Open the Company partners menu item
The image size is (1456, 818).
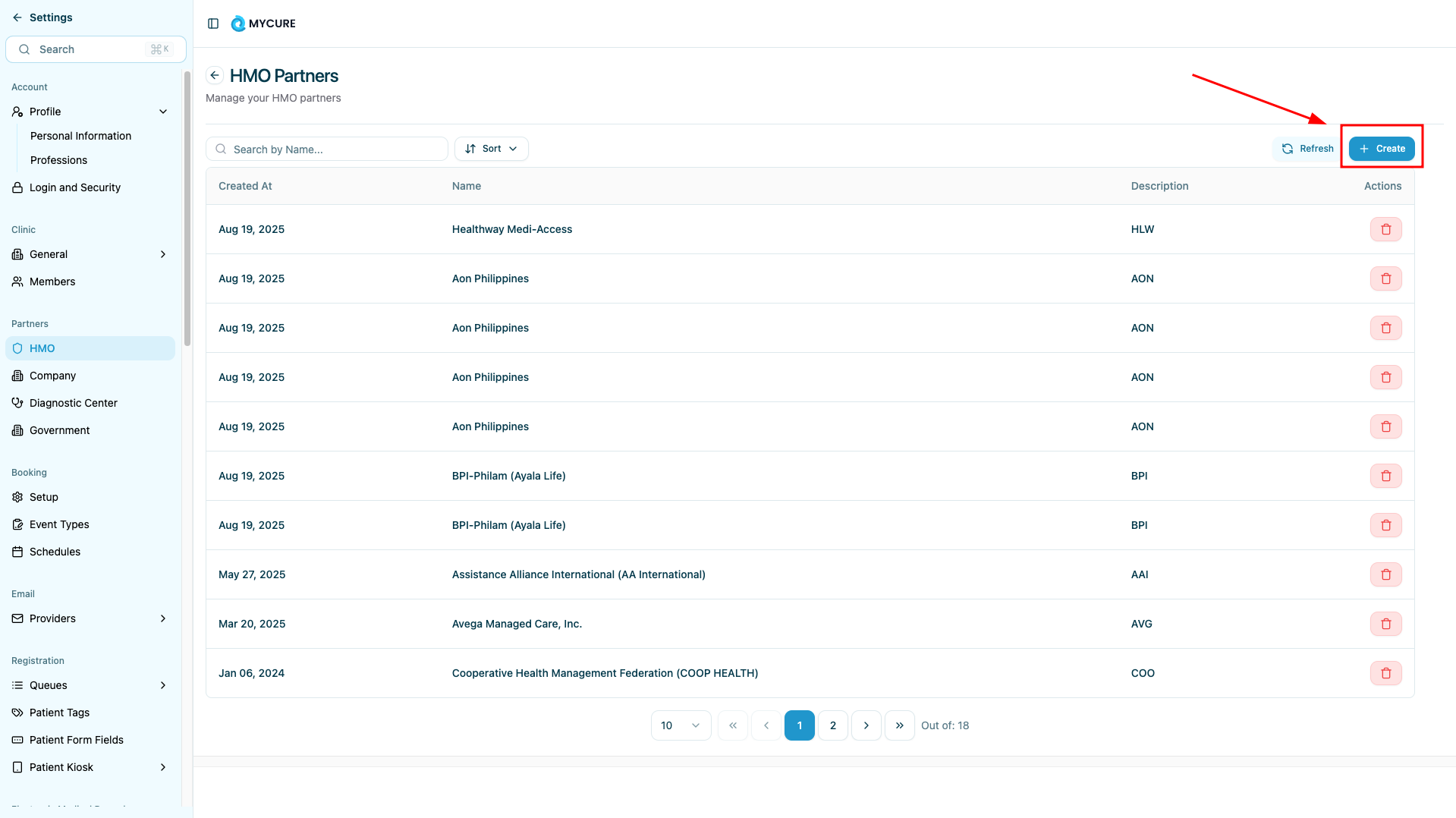point(52,376)
